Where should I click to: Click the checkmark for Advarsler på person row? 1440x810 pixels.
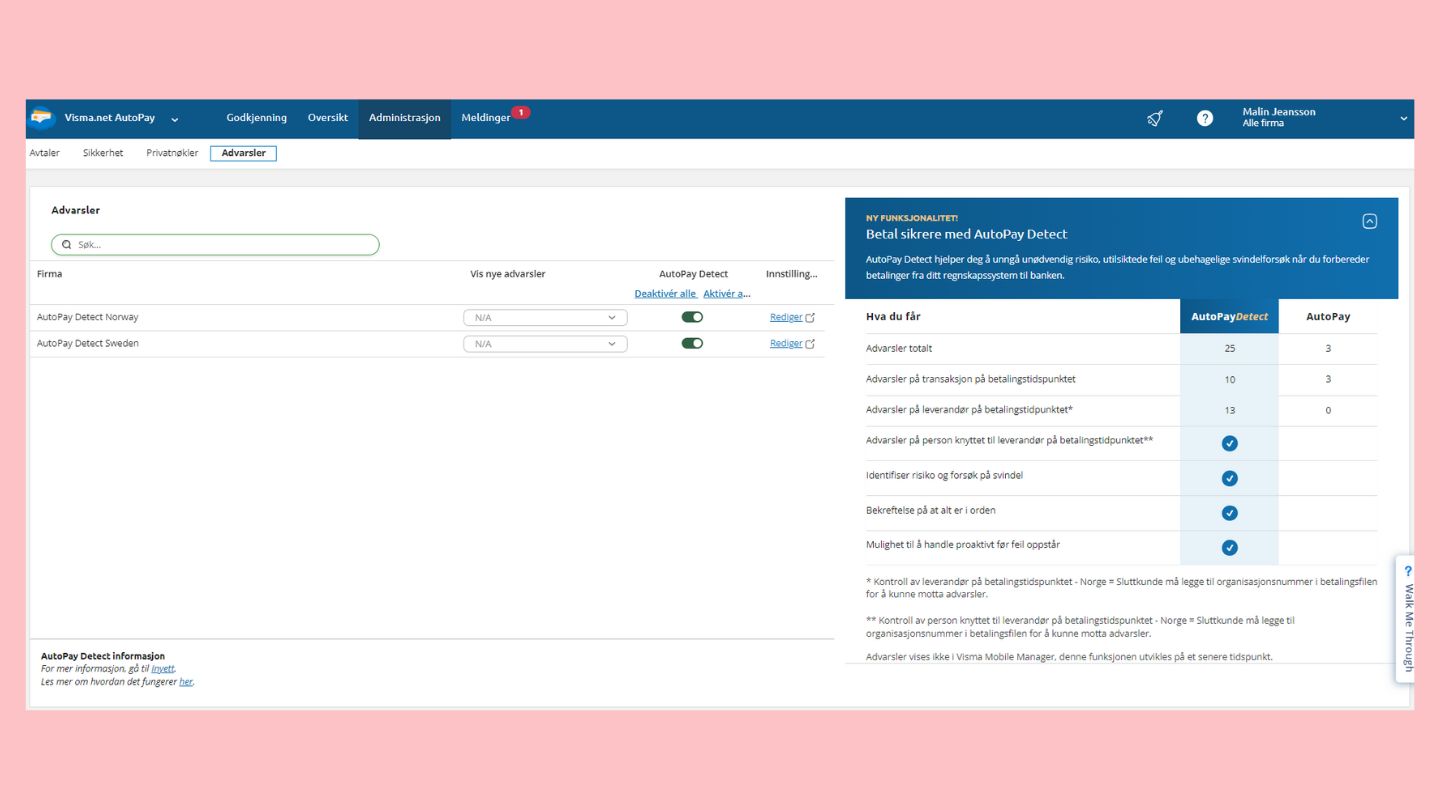pos(1230,443)
